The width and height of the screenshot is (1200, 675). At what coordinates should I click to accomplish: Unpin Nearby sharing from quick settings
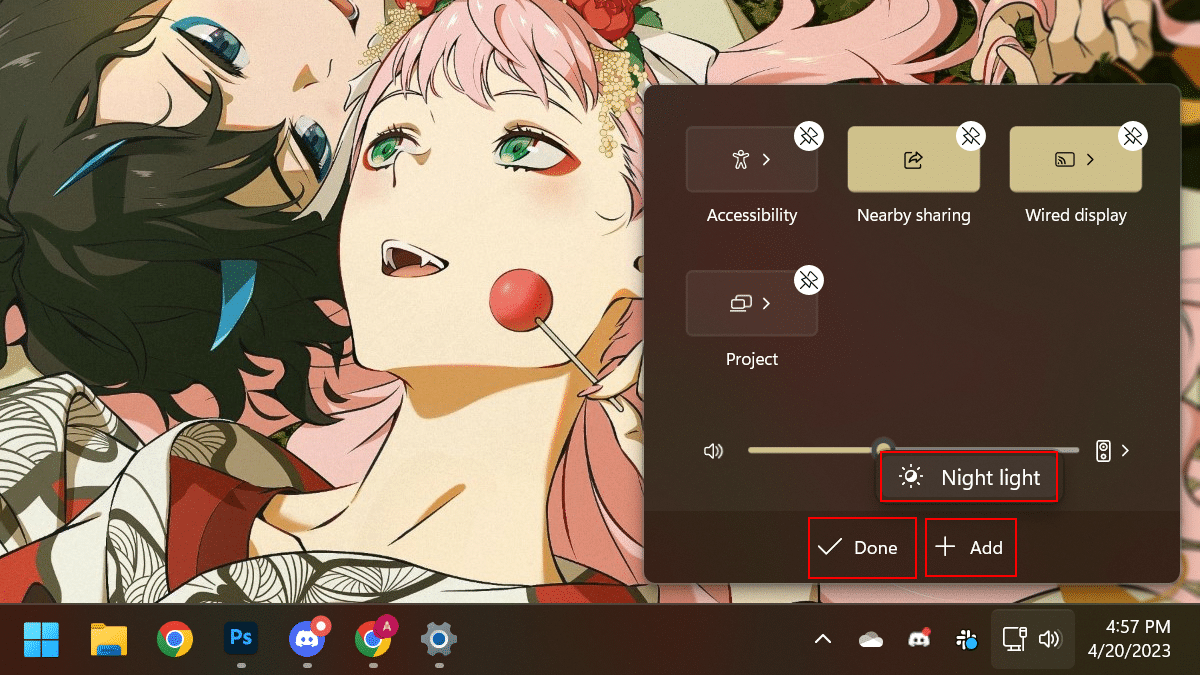pyautogui.click(x=970, y=136)
